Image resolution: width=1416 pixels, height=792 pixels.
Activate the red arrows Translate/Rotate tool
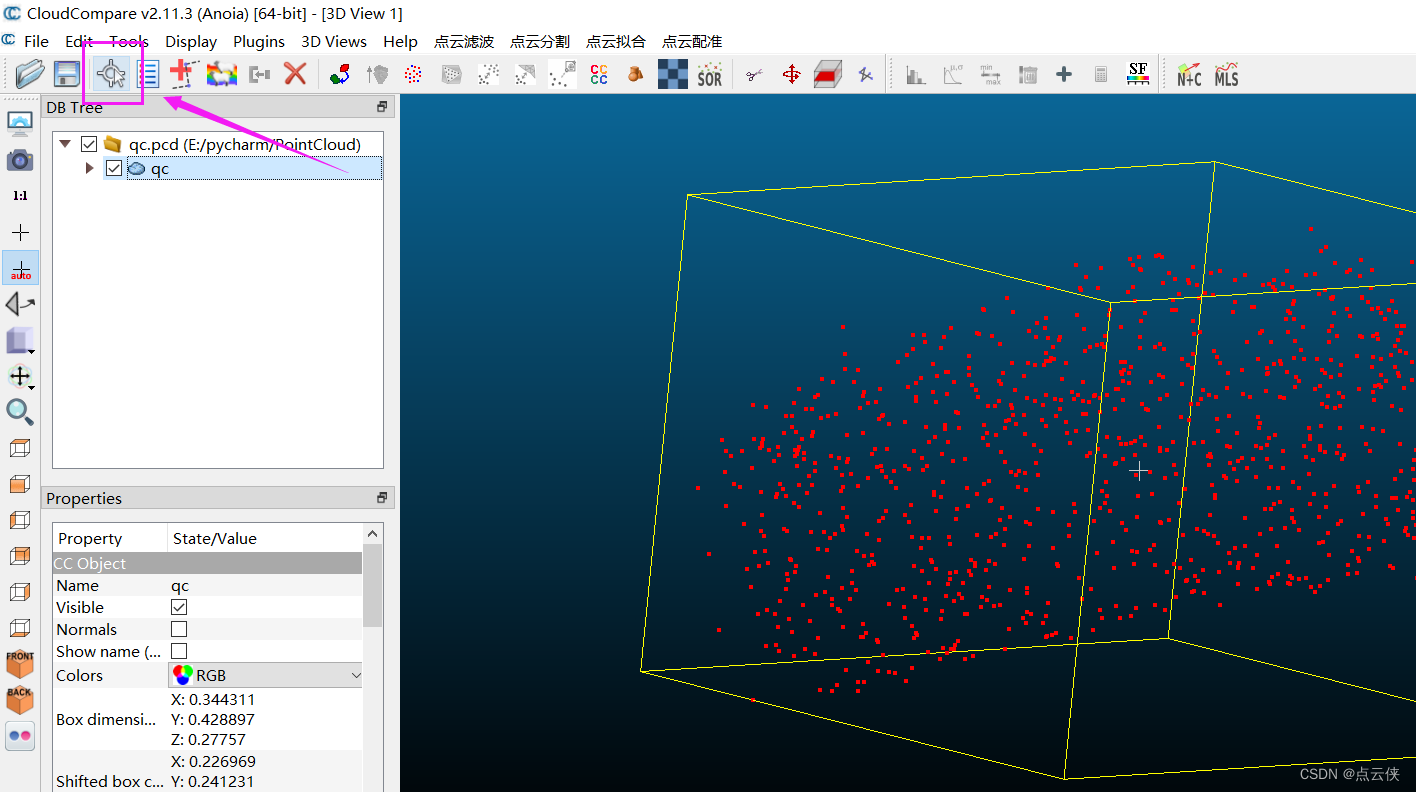[791, 74]
